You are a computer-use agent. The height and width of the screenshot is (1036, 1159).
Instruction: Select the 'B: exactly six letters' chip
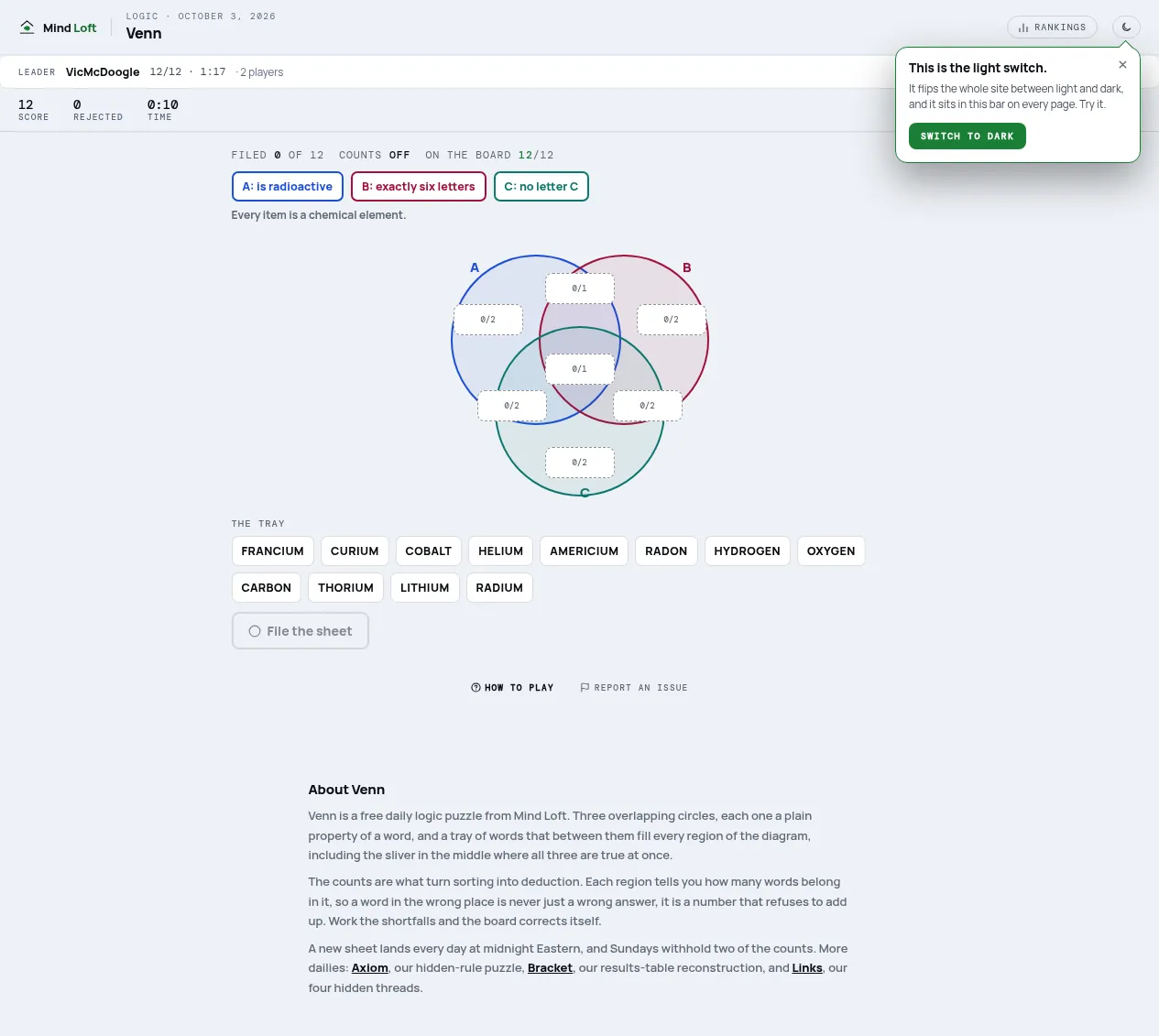(418, 187)
